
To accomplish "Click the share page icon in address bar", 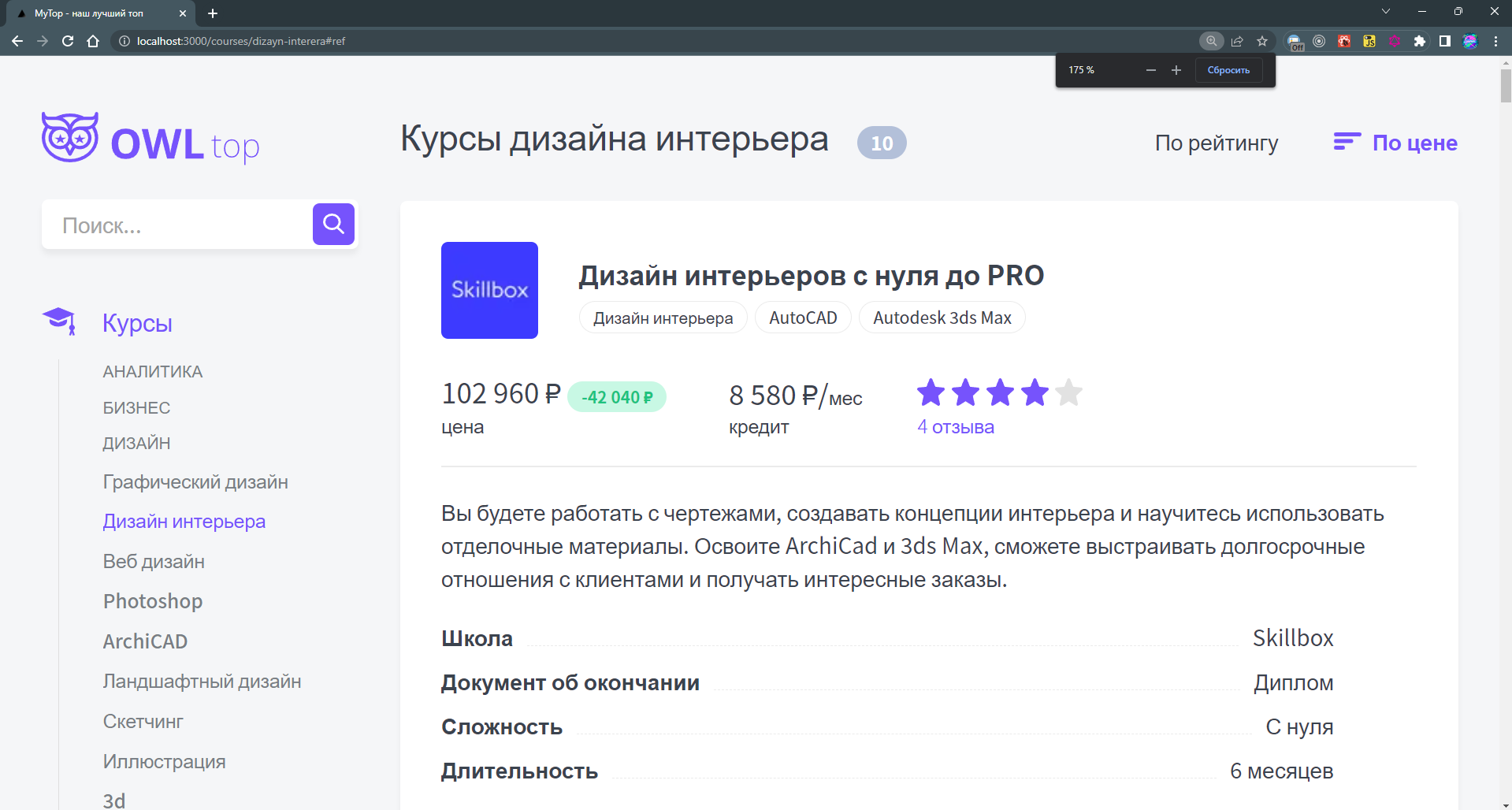I will pos(1237,41).
